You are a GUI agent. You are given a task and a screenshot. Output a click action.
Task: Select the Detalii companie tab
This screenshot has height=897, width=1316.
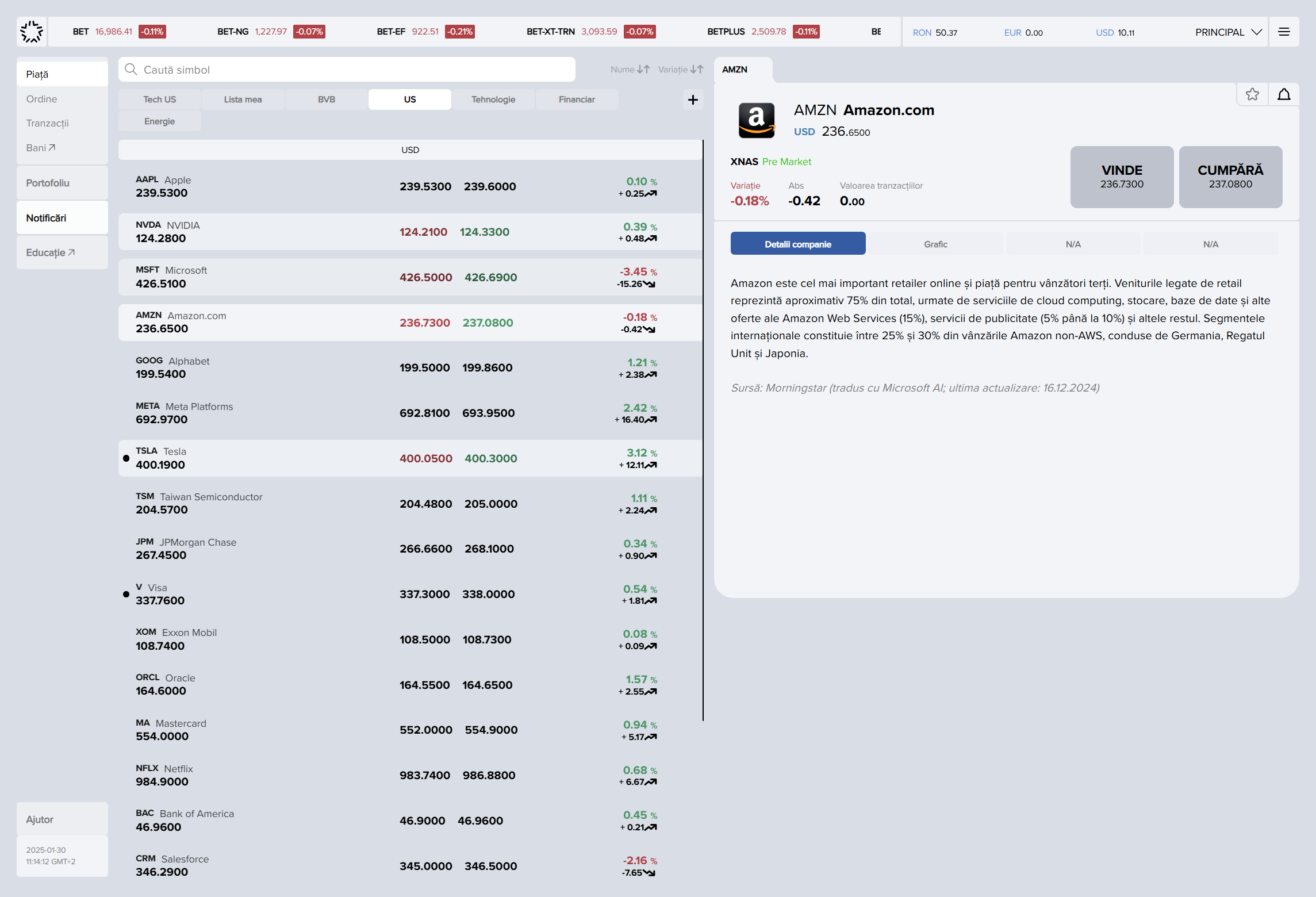pos(798,244)
